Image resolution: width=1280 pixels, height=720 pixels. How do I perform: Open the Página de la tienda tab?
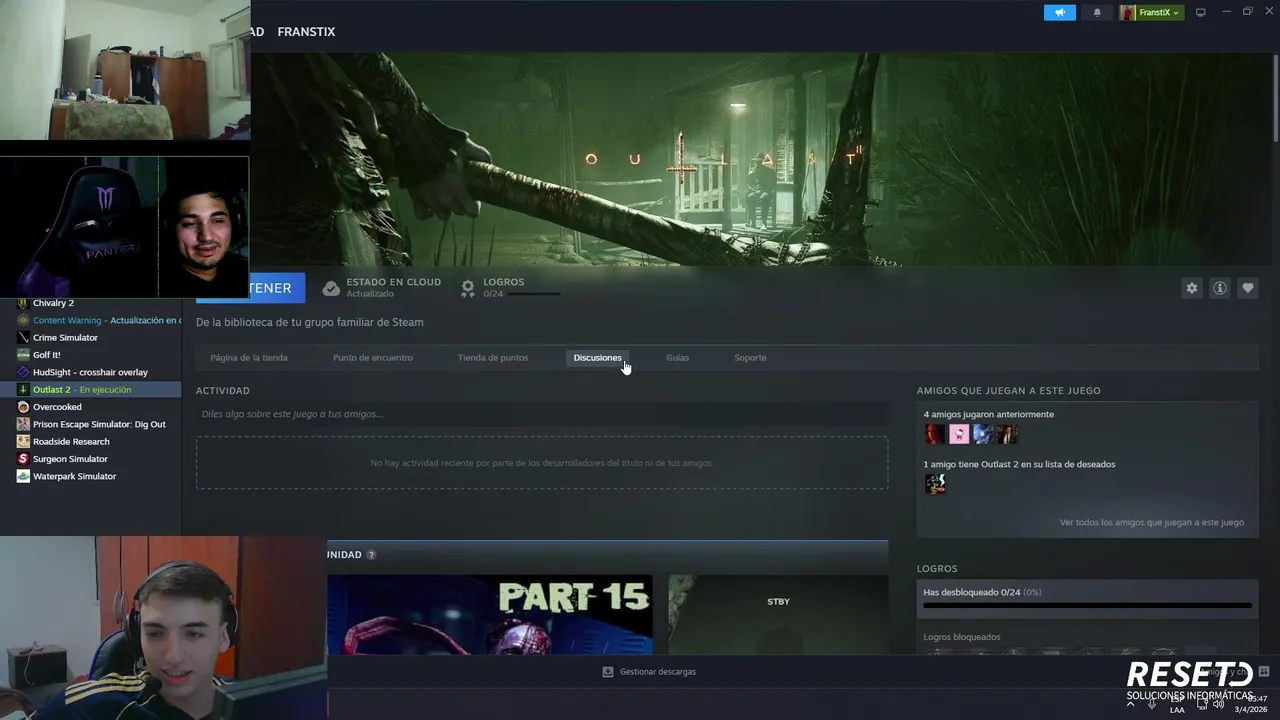pyautogui.click(x=249, y=358)
